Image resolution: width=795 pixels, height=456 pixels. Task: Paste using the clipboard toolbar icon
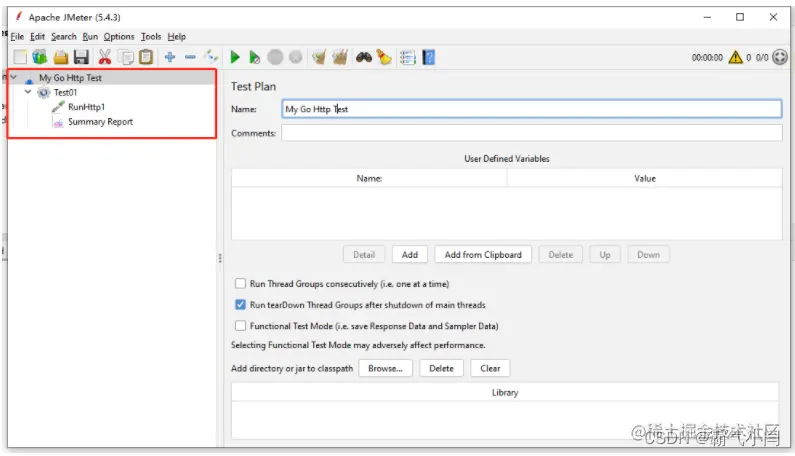coord(146,57)
